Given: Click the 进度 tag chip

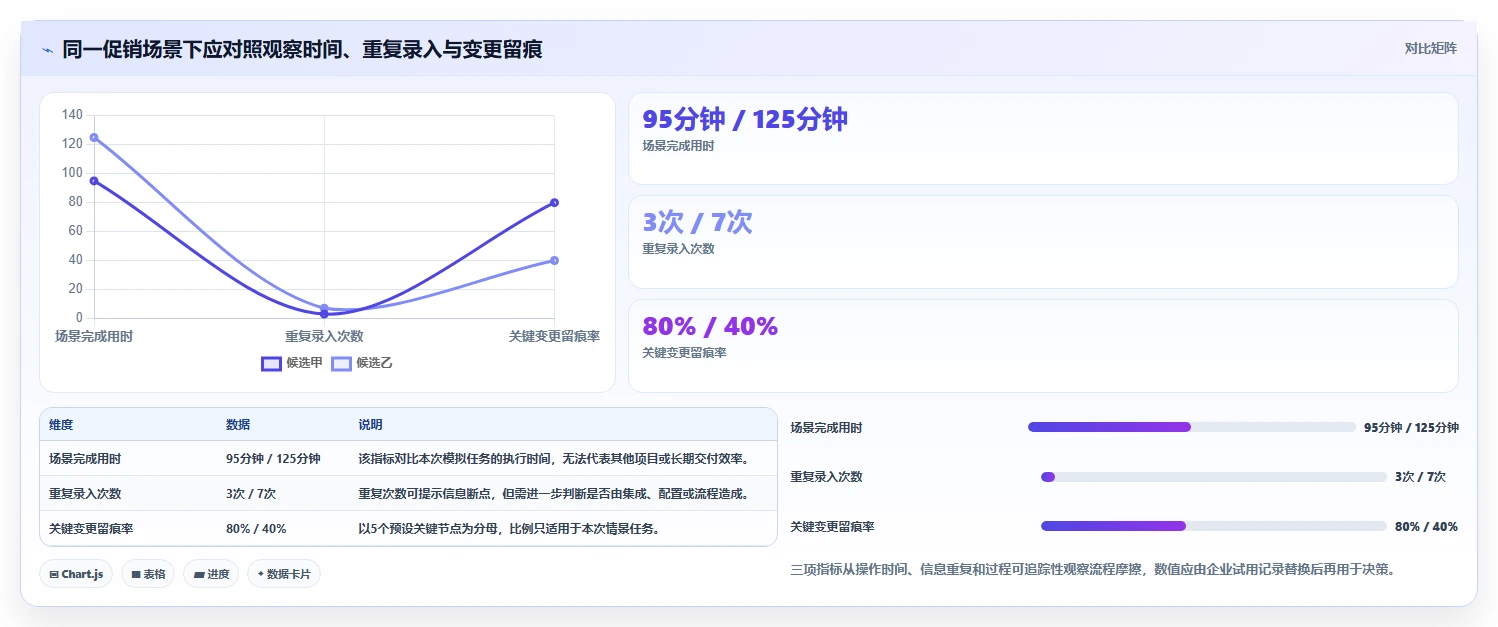Looking at the screenshot, I should 211,574.
